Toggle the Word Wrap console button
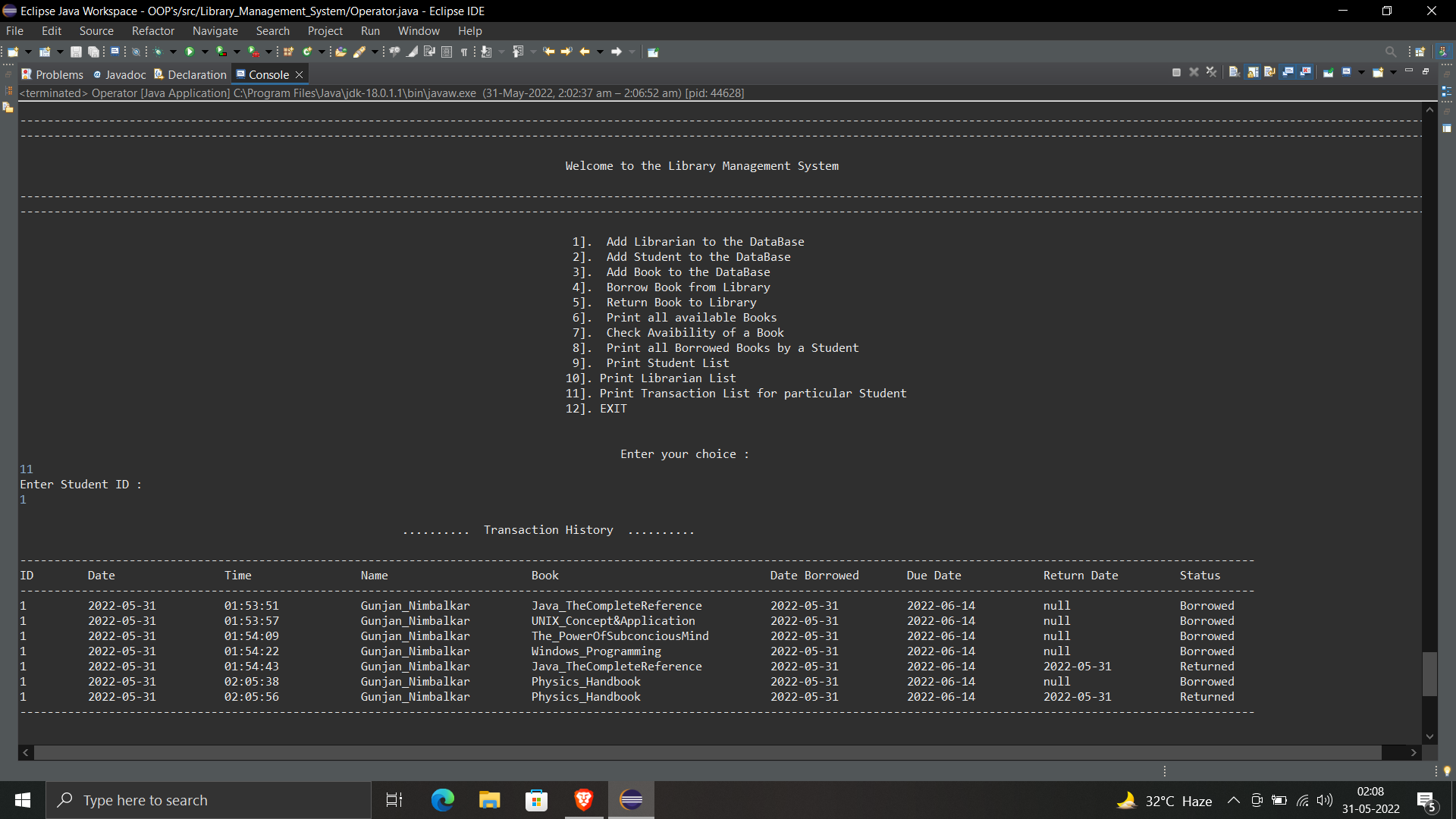The width and height of the screenshot is (1456, 819). tap(1270, 72)
